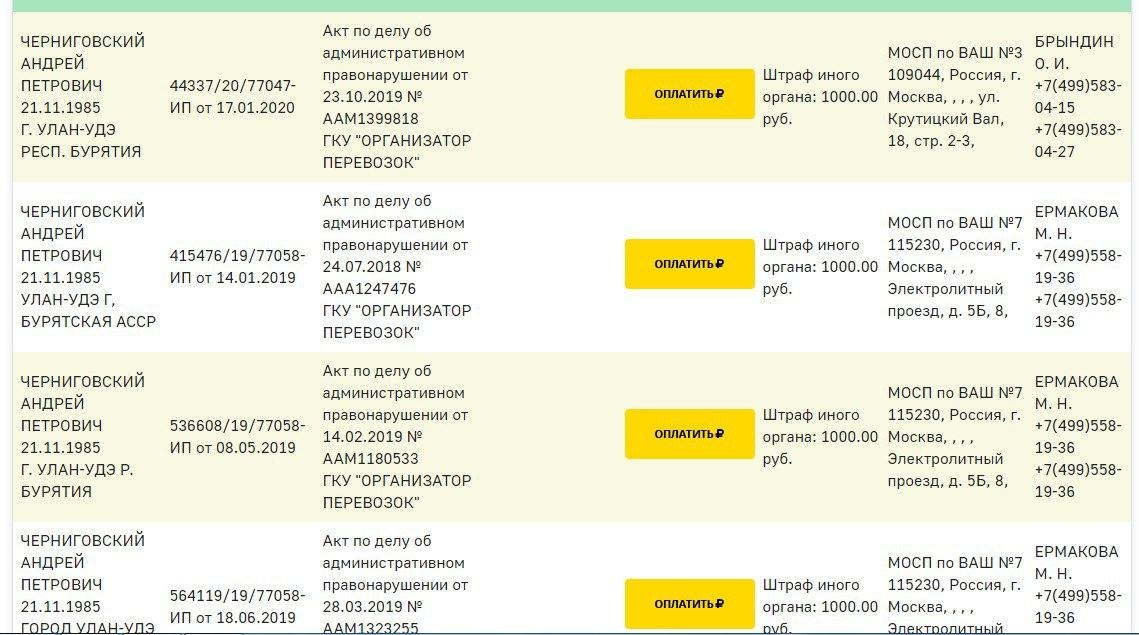Select case number 564119/19/77058-ИП text
1139x635 pixels.
click(238, 607)
